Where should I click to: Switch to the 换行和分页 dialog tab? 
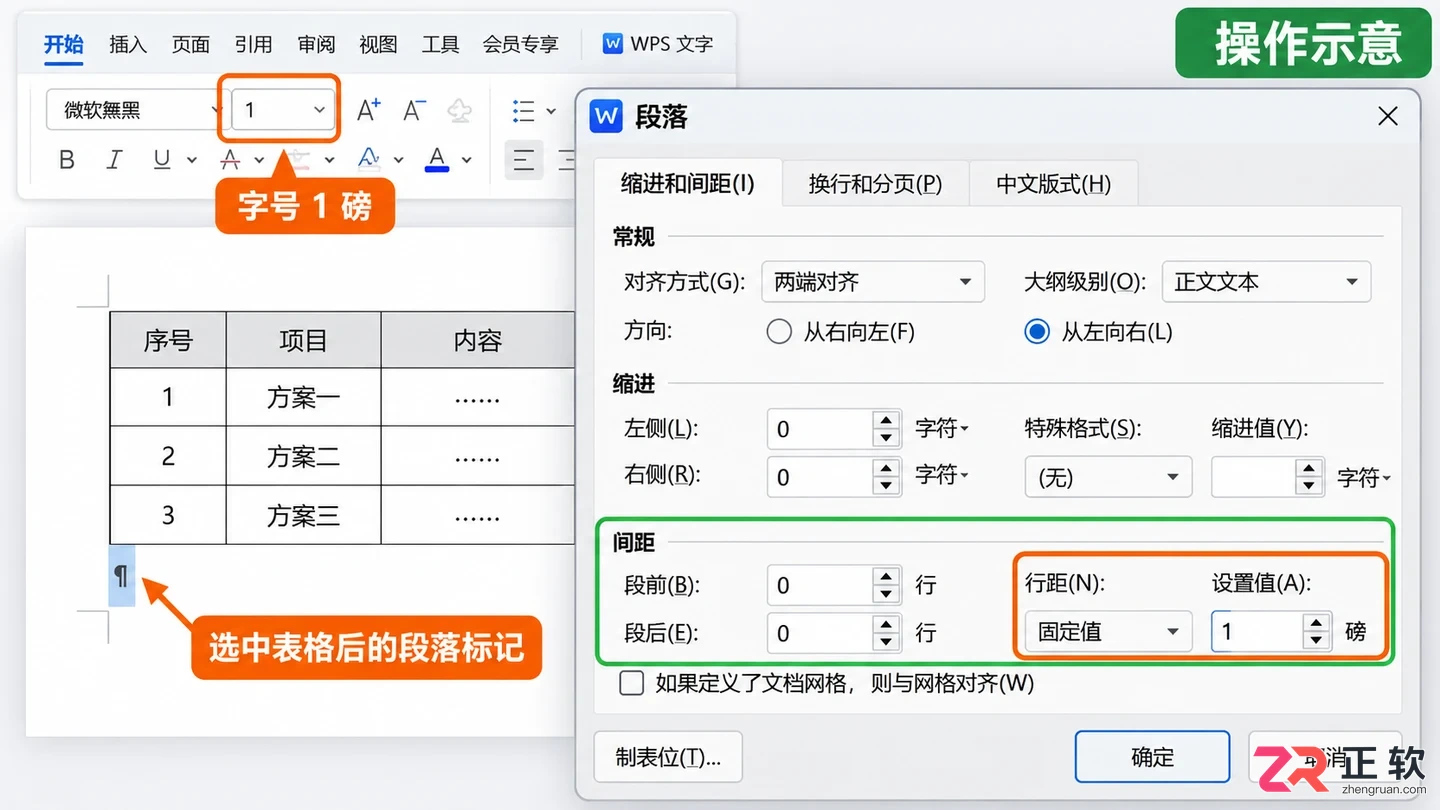click(x=875, y=184)
